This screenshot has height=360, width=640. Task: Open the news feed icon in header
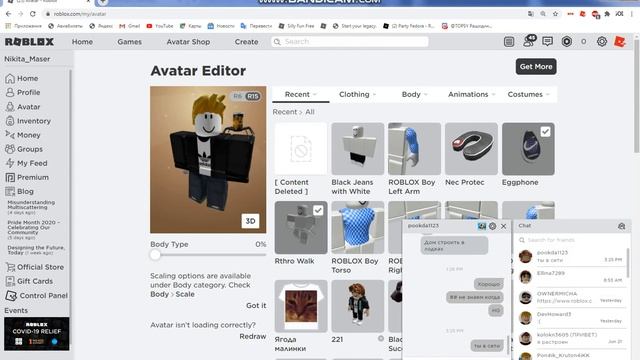pos(509,42)
